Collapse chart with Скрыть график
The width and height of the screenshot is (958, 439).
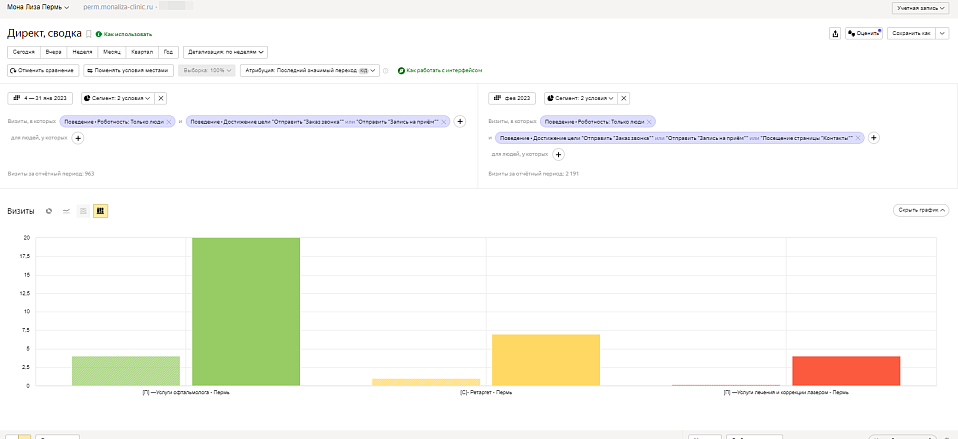coord(921,210)
